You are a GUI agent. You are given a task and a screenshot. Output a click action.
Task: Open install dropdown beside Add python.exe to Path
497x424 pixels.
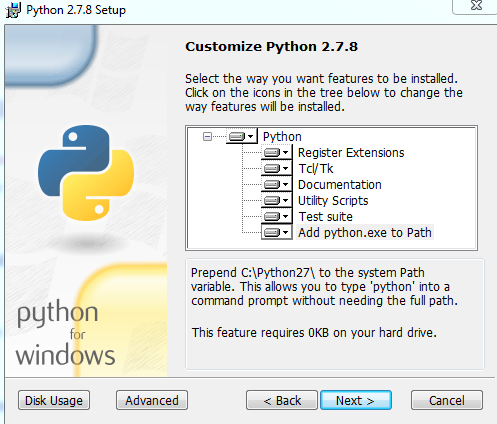tap(276, 232)
